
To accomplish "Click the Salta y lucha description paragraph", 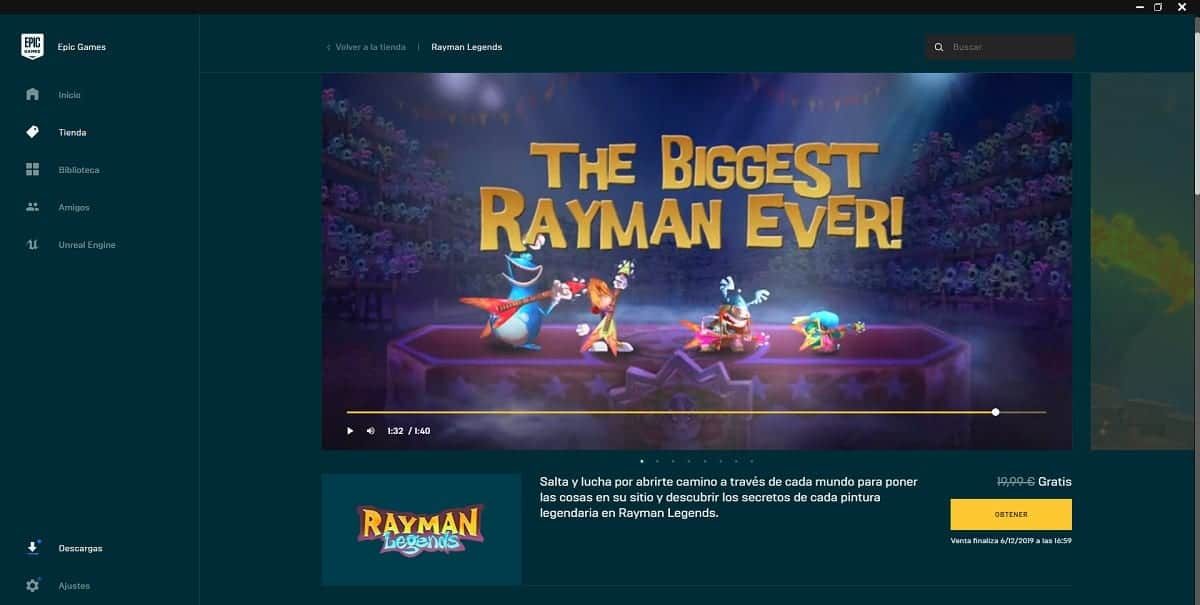I will tap(728, 497).
